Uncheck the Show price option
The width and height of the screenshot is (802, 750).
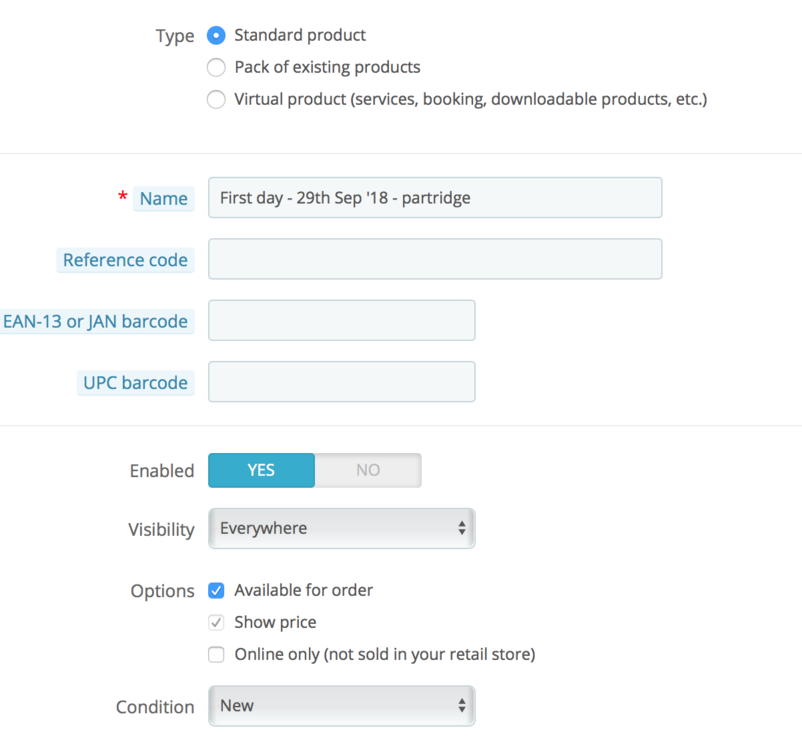click(x=216, y=622)
